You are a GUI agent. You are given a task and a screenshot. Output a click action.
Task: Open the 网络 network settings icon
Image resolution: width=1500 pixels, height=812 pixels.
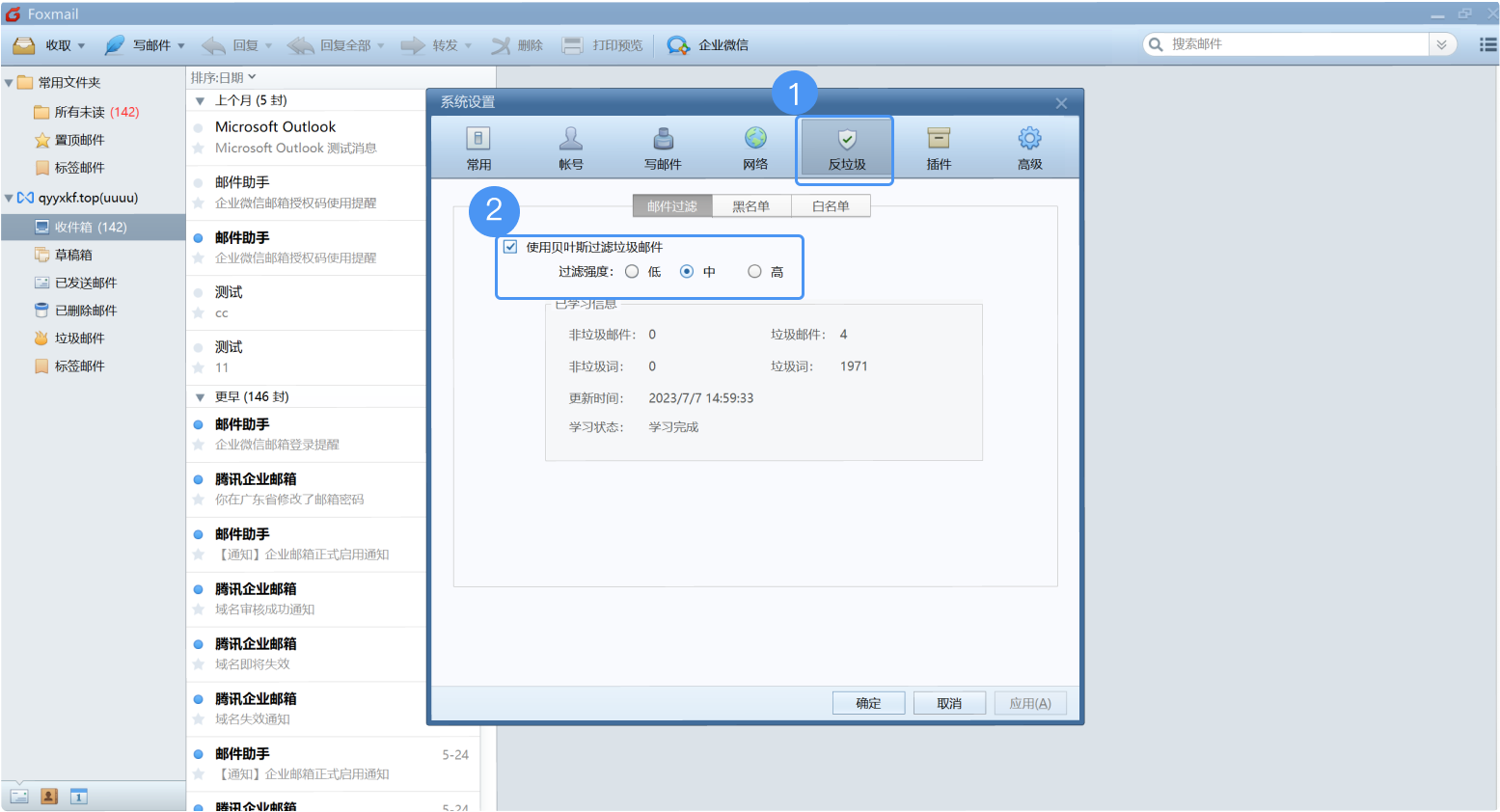coord(755,139)
